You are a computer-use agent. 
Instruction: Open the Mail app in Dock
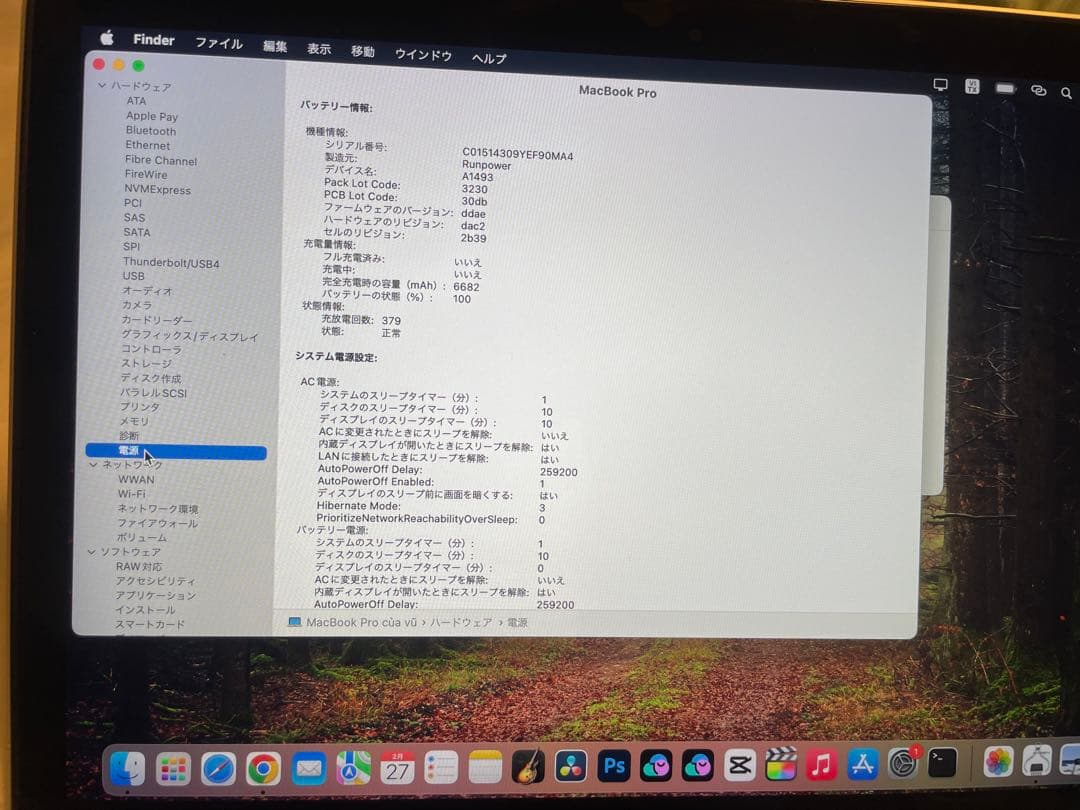[x=308, y=769]
